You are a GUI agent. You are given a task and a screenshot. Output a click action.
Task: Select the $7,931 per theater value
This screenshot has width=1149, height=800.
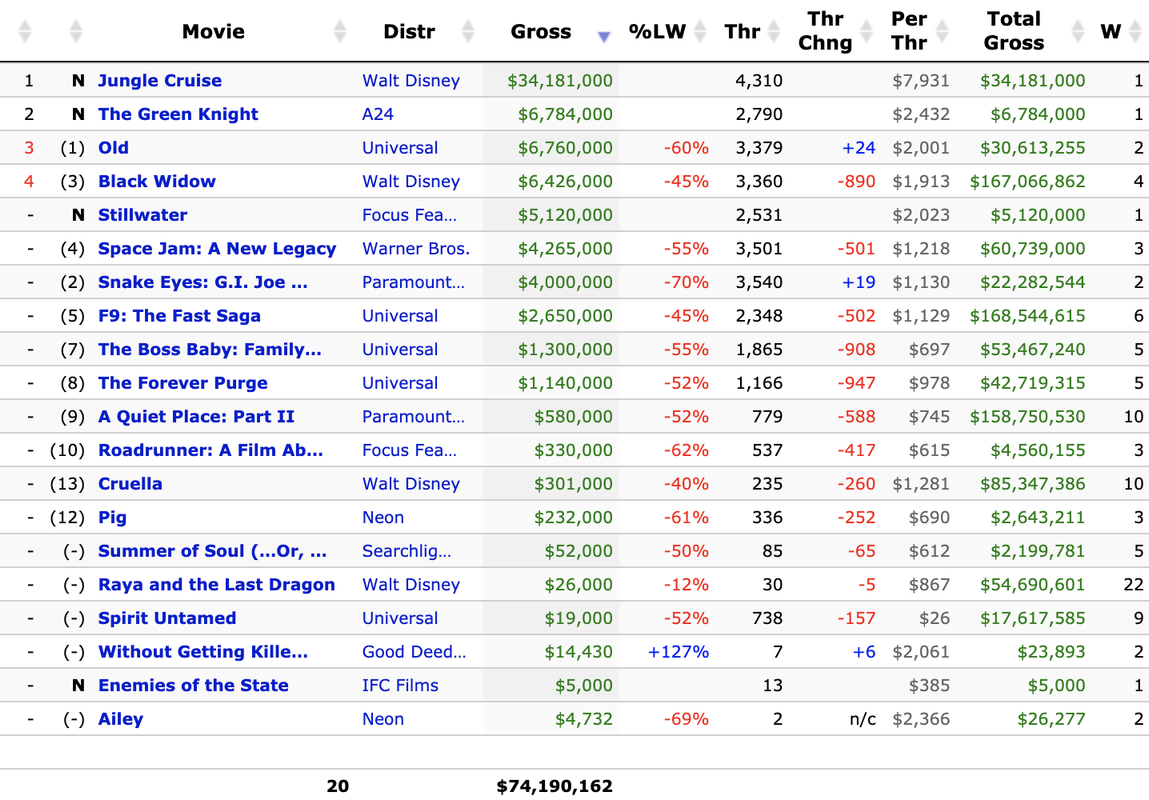[x=920, y=81]
